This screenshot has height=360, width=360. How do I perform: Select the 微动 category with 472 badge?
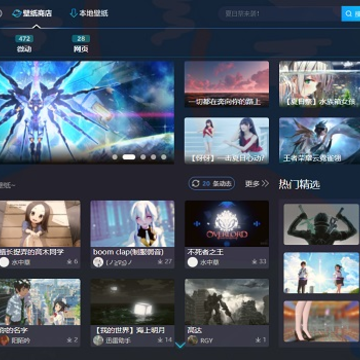[x=24, y=44]
